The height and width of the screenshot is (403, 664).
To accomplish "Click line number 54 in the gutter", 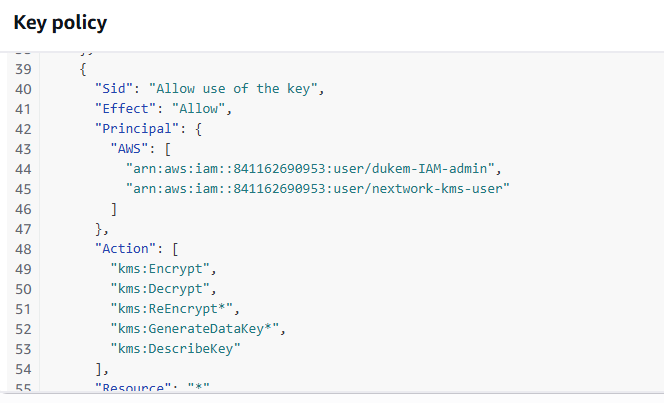I will pos(23,368).
